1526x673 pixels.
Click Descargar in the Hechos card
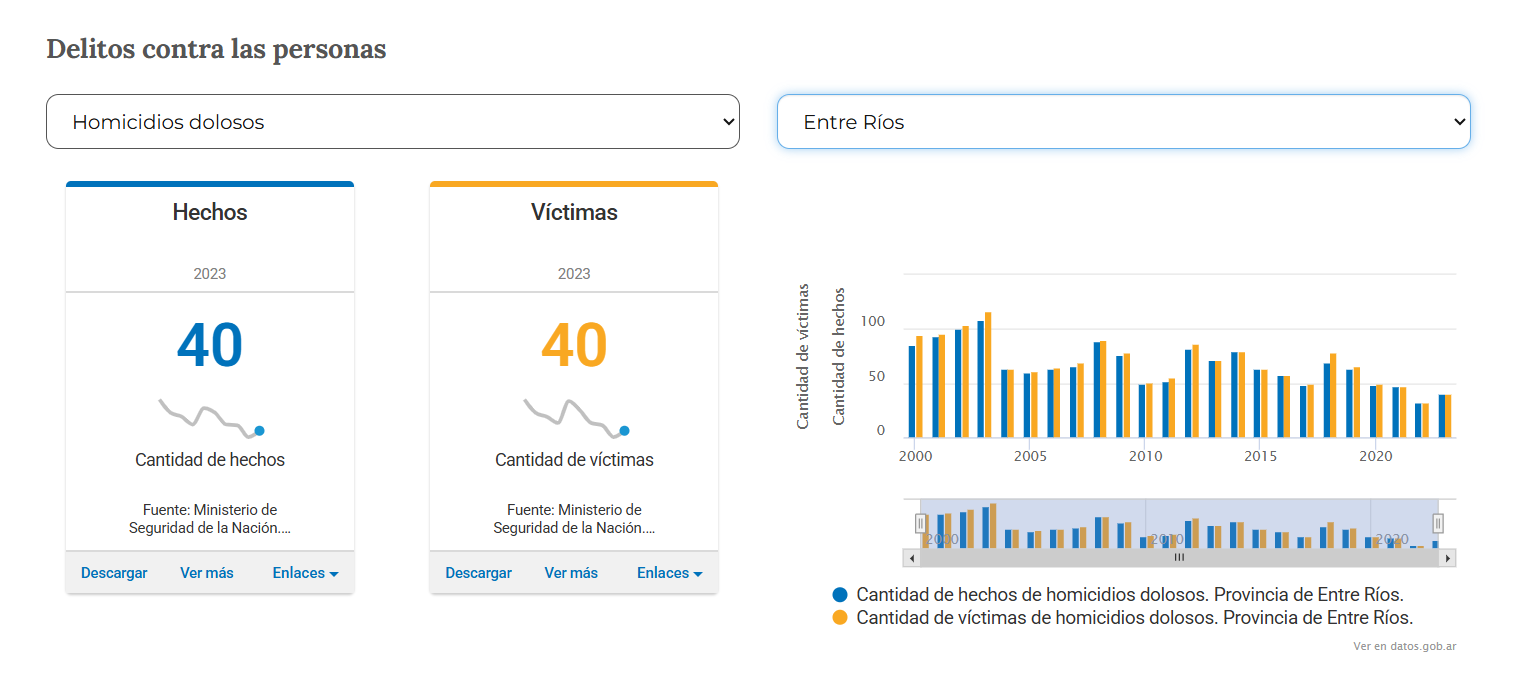pyautogui.click(x=114, y=573)
